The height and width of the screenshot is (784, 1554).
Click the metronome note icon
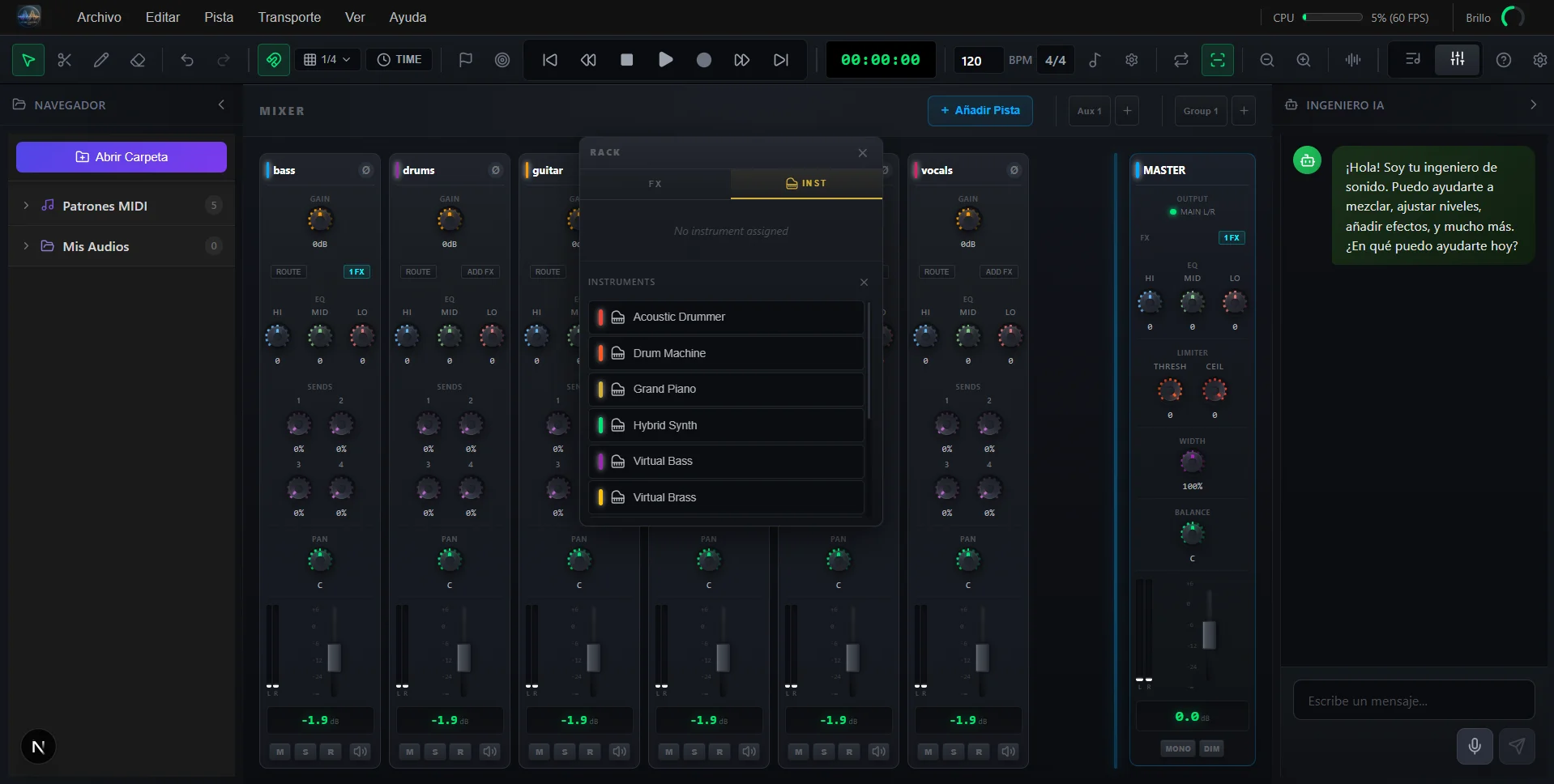(x=1095, y=60)
